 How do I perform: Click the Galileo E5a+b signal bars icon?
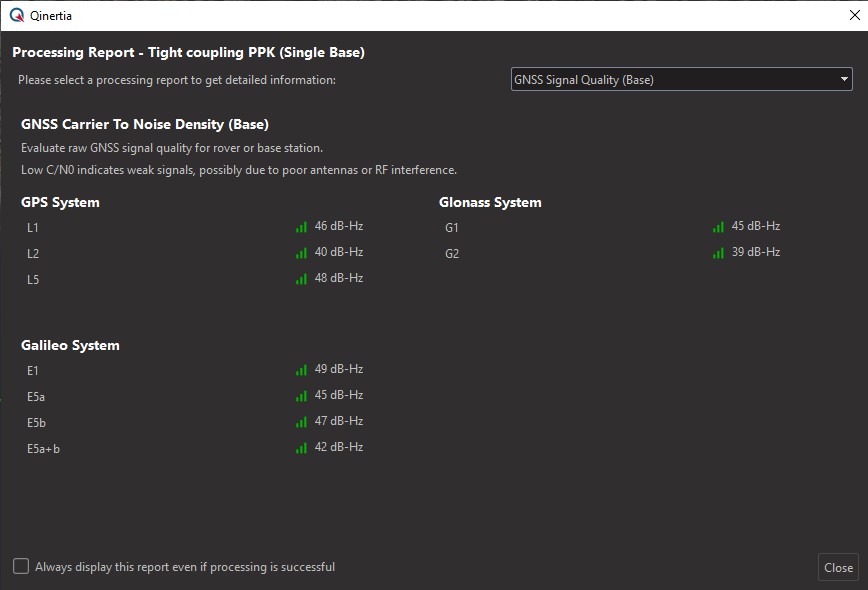pos(301,448)
